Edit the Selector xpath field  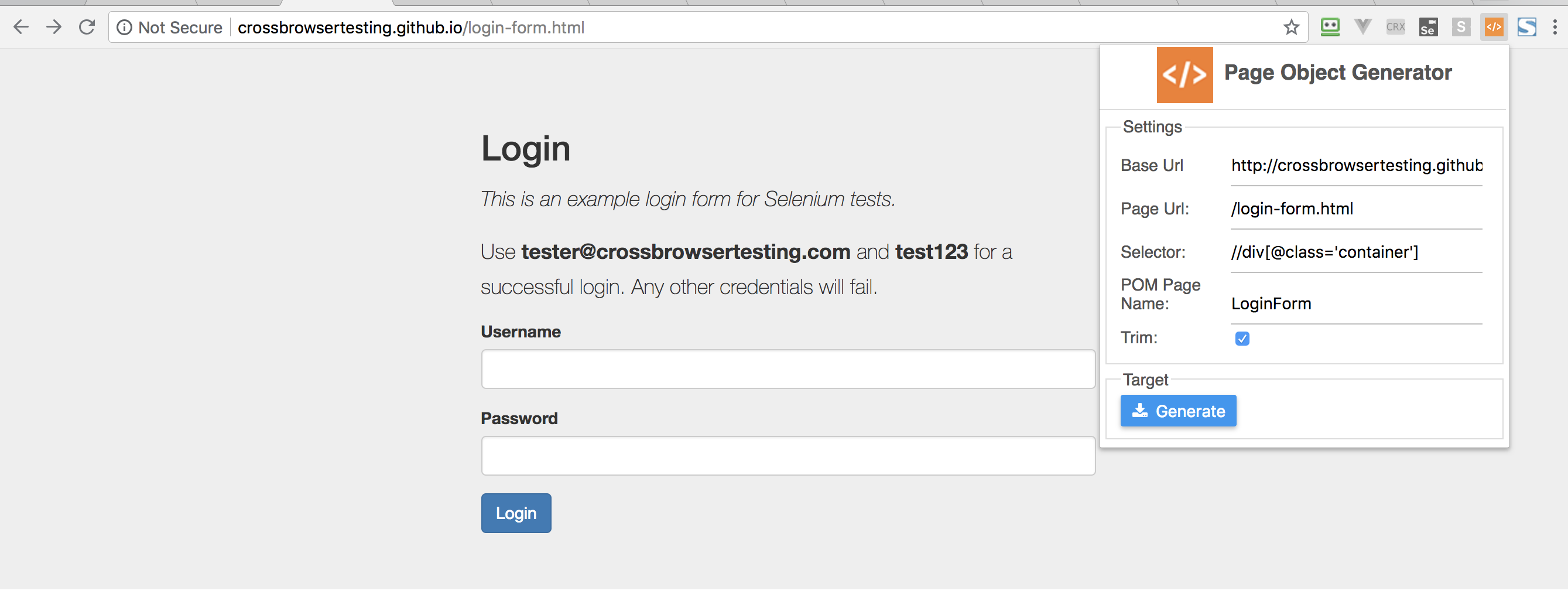[x=1356, y=252]
